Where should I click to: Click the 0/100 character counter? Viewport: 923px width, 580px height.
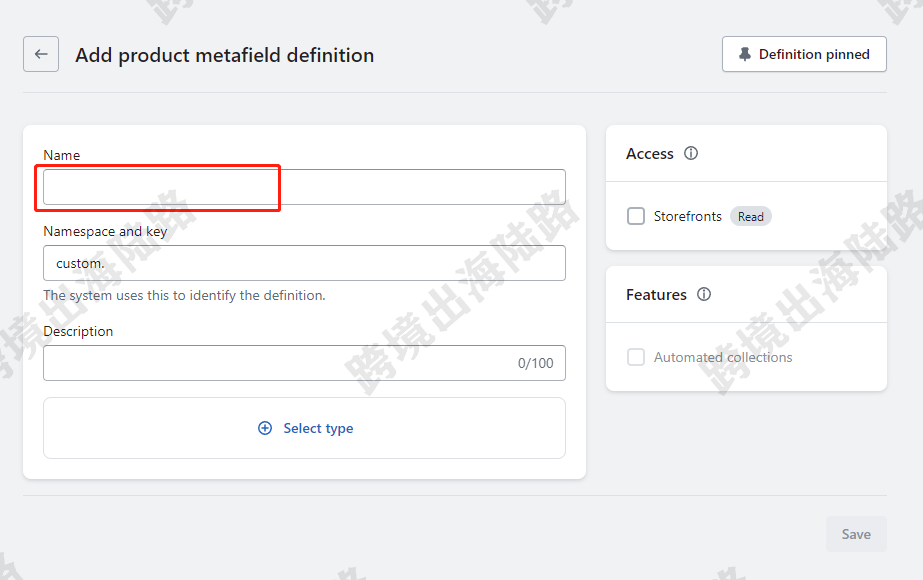(536, 363)
